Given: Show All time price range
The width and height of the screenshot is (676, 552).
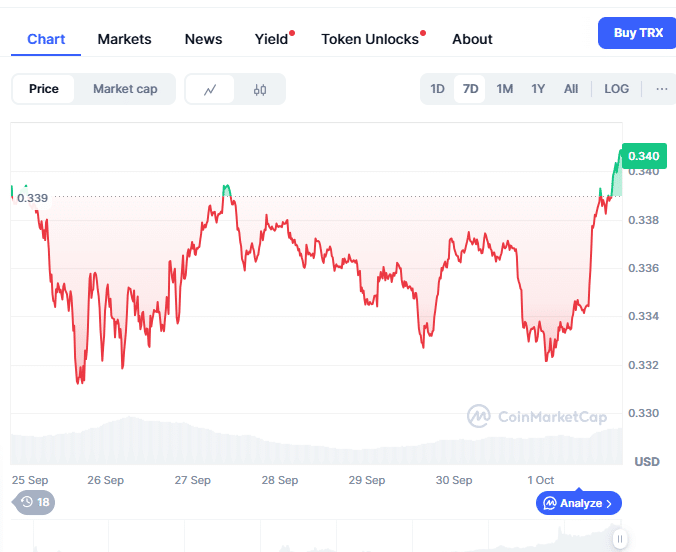Looking at the screenshot, I should coord(571,89).
